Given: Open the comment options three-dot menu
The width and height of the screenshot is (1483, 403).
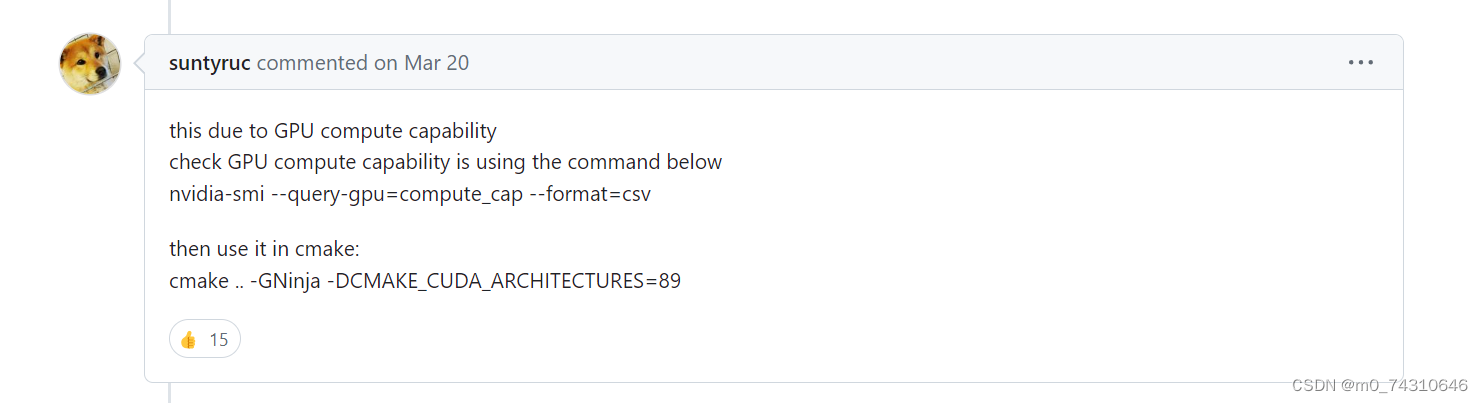Looking at the screenshot, I should click(x=1360, y=62).
